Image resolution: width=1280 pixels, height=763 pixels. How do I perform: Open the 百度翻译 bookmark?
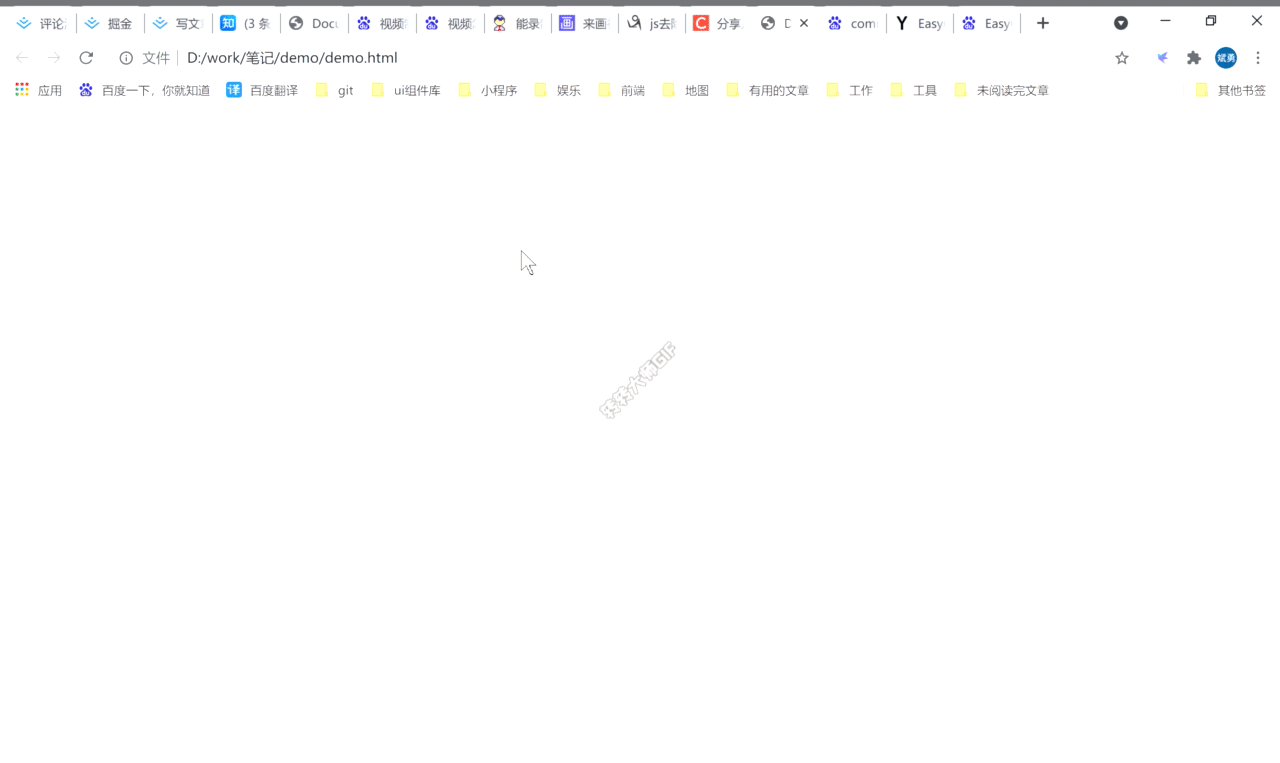pos(262,90)
